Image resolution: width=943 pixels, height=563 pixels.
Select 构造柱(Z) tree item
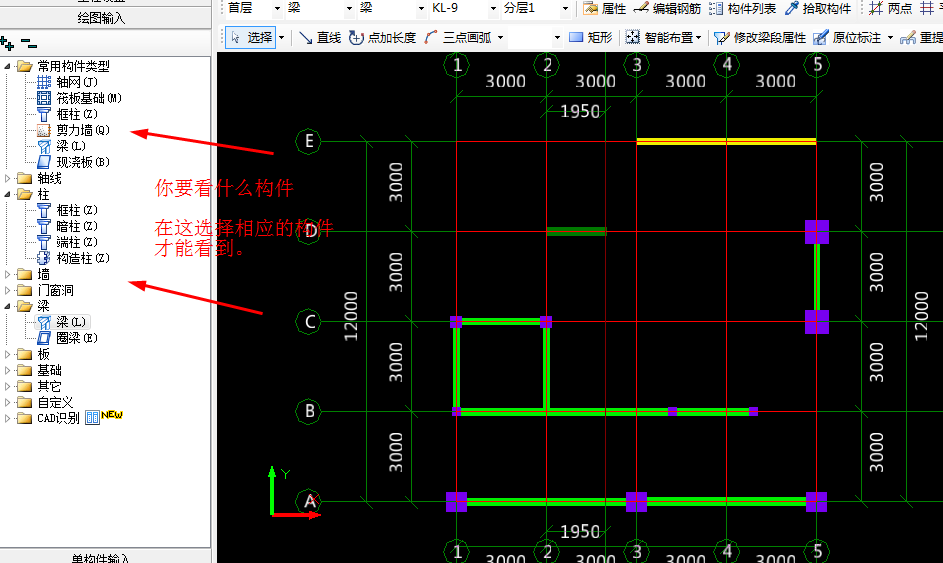pos(73,259)
